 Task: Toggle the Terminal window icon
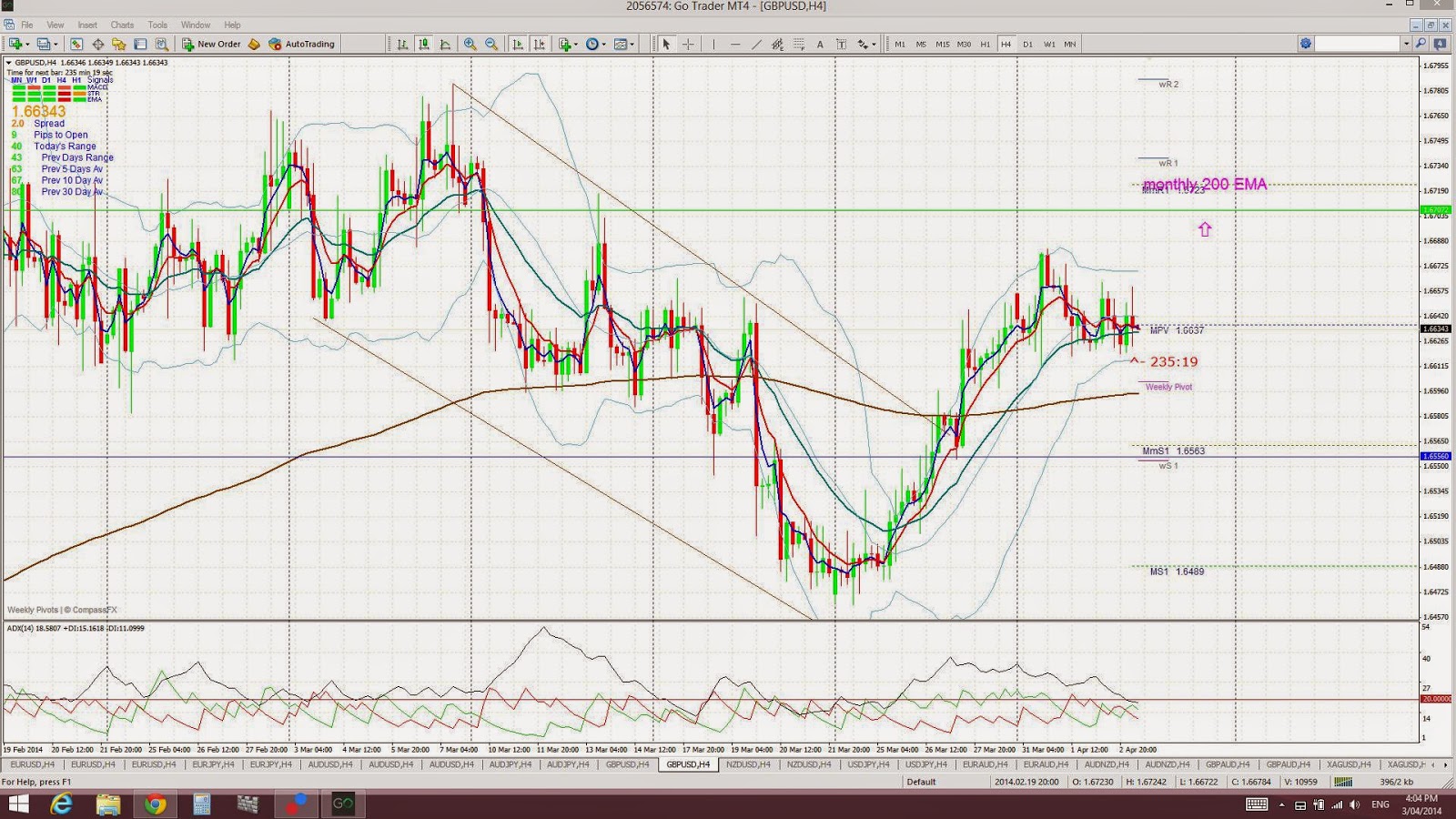point(140,44)
